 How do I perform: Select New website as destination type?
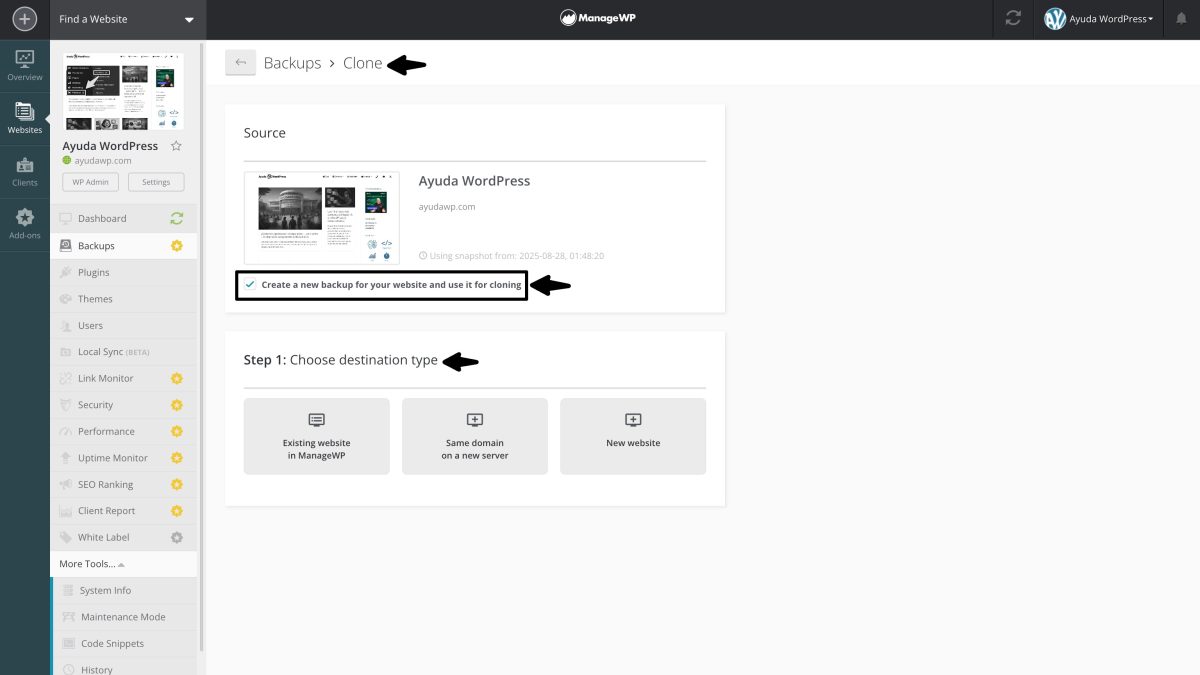tap(633, 436)
